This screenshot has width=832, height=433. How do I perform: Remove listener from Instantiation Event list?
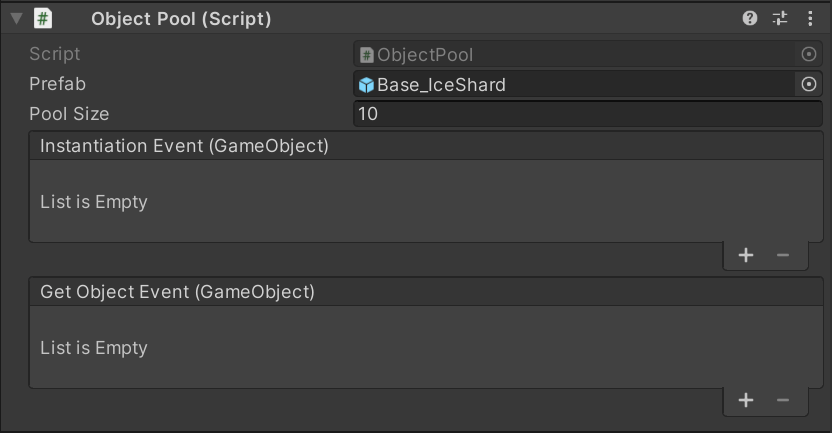tap(783, 255)
